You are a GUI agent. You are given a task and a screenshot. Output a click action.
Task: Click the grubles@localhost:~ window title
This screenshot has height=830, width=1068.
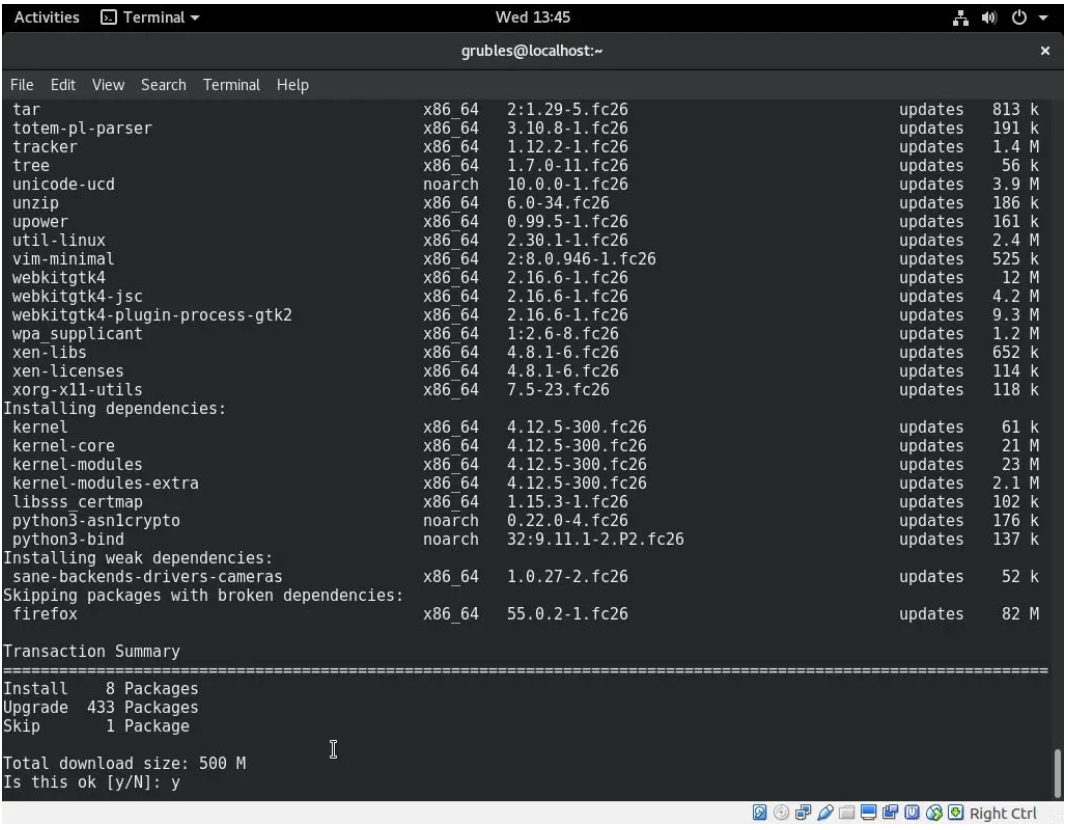pos(532,51)
